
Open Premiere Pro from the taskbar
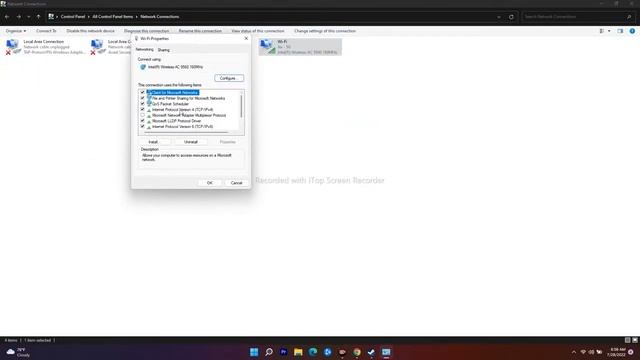[x=283, y=352]
